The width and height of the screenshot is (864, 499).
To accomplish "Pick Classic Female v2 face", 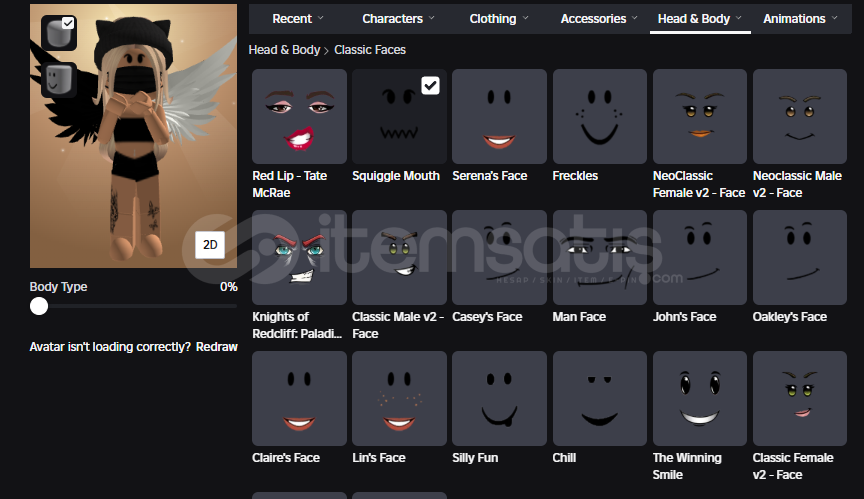I will click(800, 398).
